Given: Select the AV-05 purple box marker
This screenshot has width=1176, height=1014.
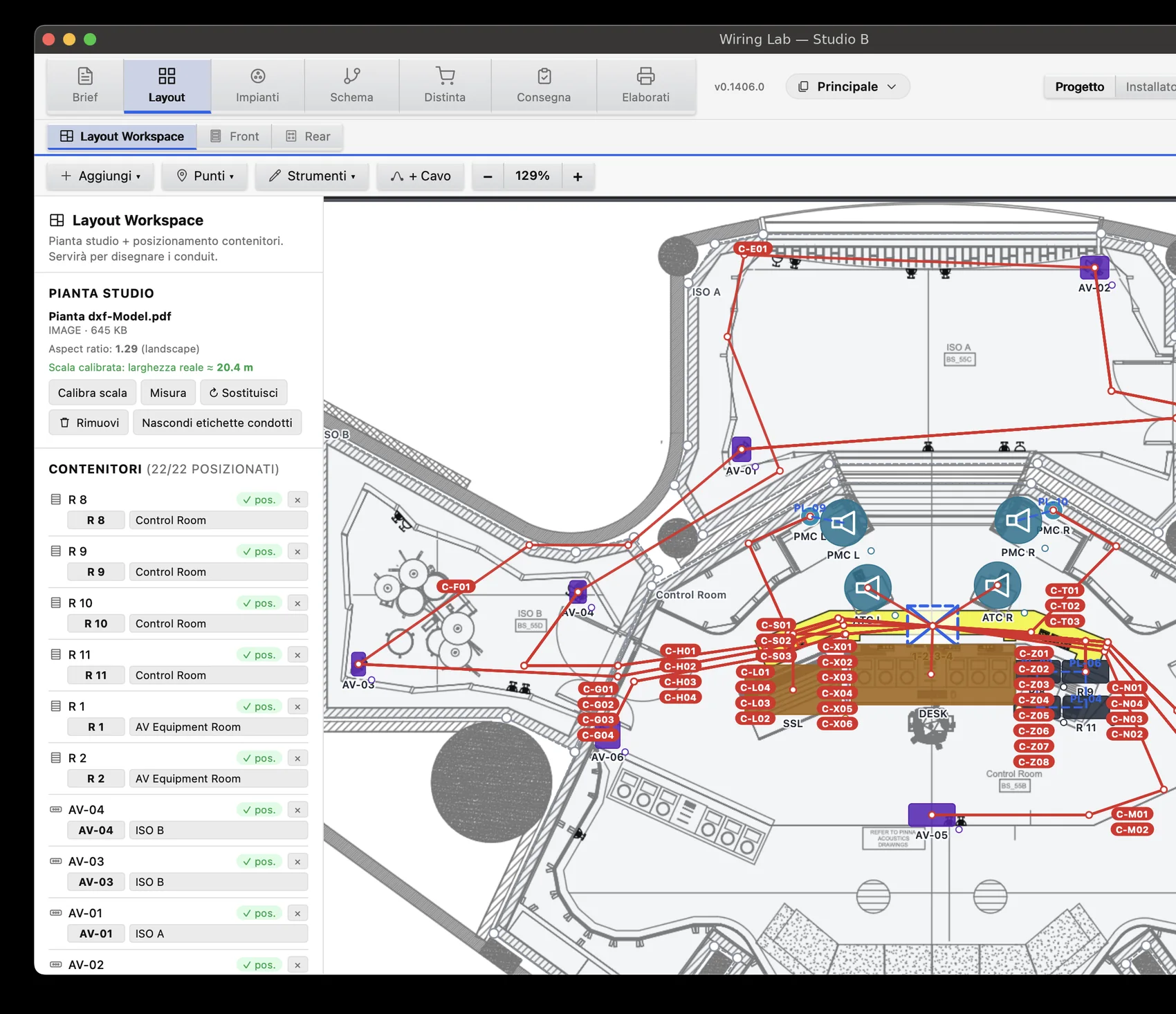Looking at the screenshot, I should [x=932, y=815].
